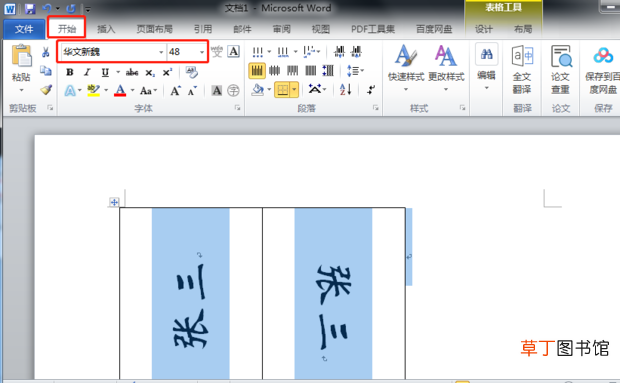Copy selection using the copy icon
This screenshot has height=383, width=620.
coord(45,71)
